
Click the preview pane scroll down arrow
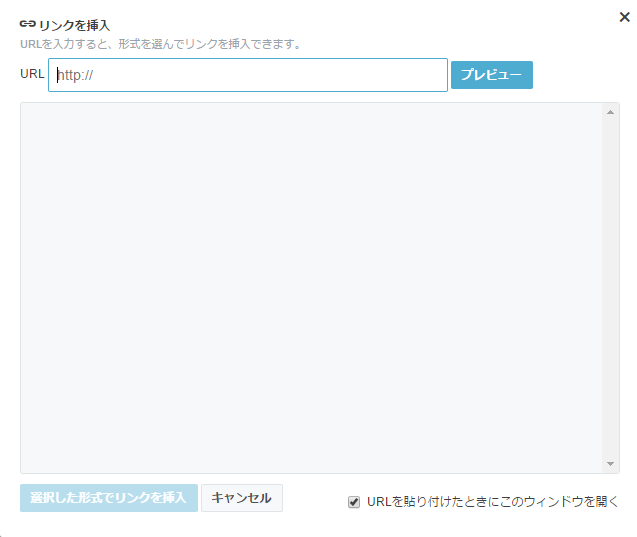pyautogui.click(x=610, y=463)
